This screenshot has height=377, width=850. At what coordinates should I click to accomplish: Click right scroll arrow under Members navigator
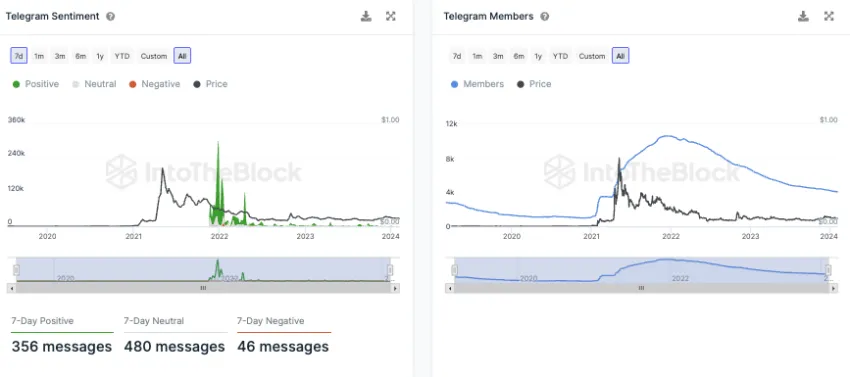coord(833,289)
